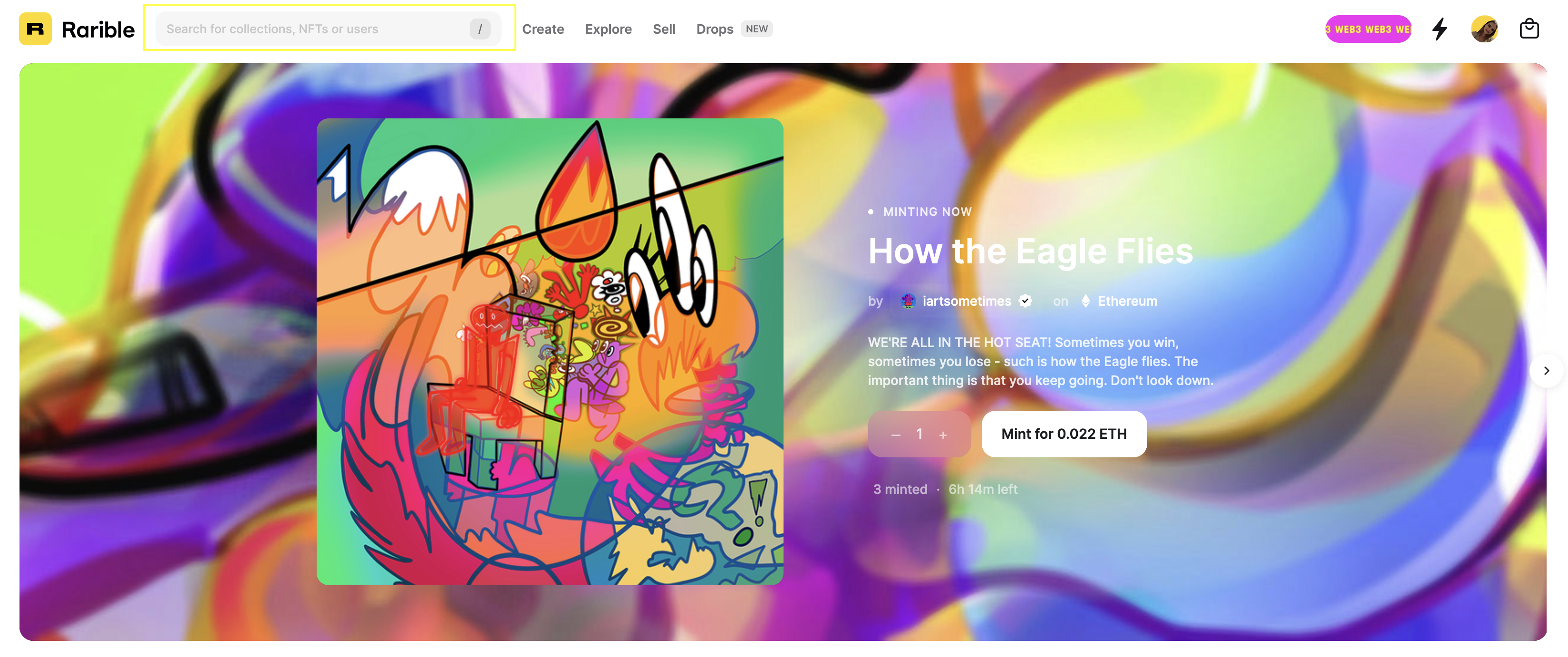Open the iartsometimes creator link
The height and width of the screenshot is (657, 1568).
click(x=967, y=301)
